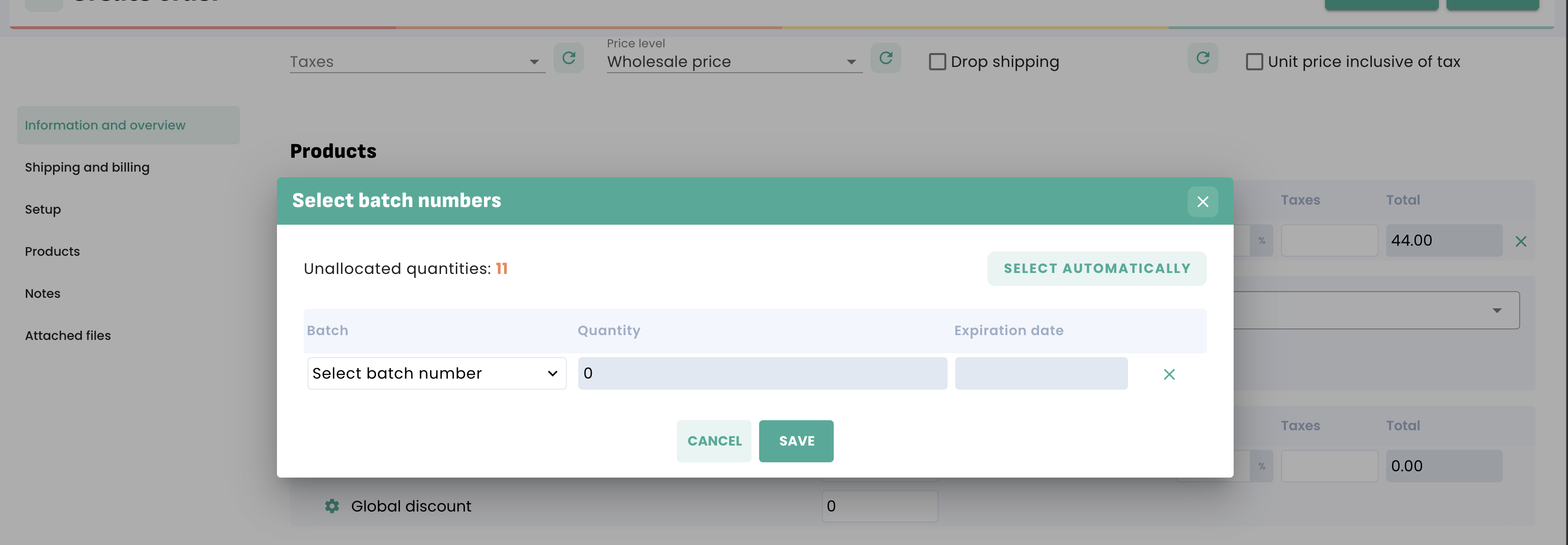Enable Unit price inclusive of tax
1568x545 pixels.
pos(1254,62)
